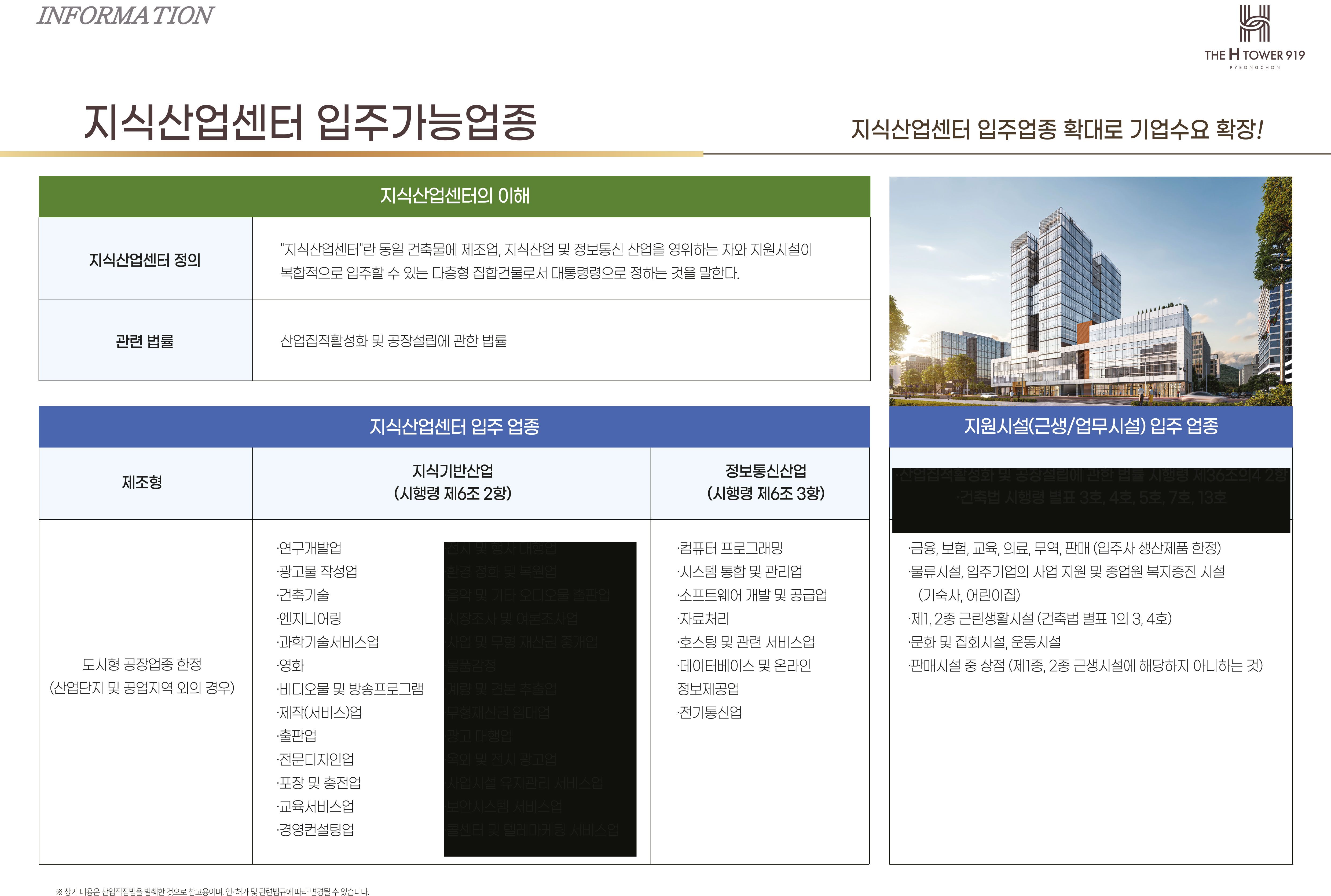Click the footnote disclaimer at bottom
Image resolution: width=1331 pixels, height=896 pixels.
point(212,891)
